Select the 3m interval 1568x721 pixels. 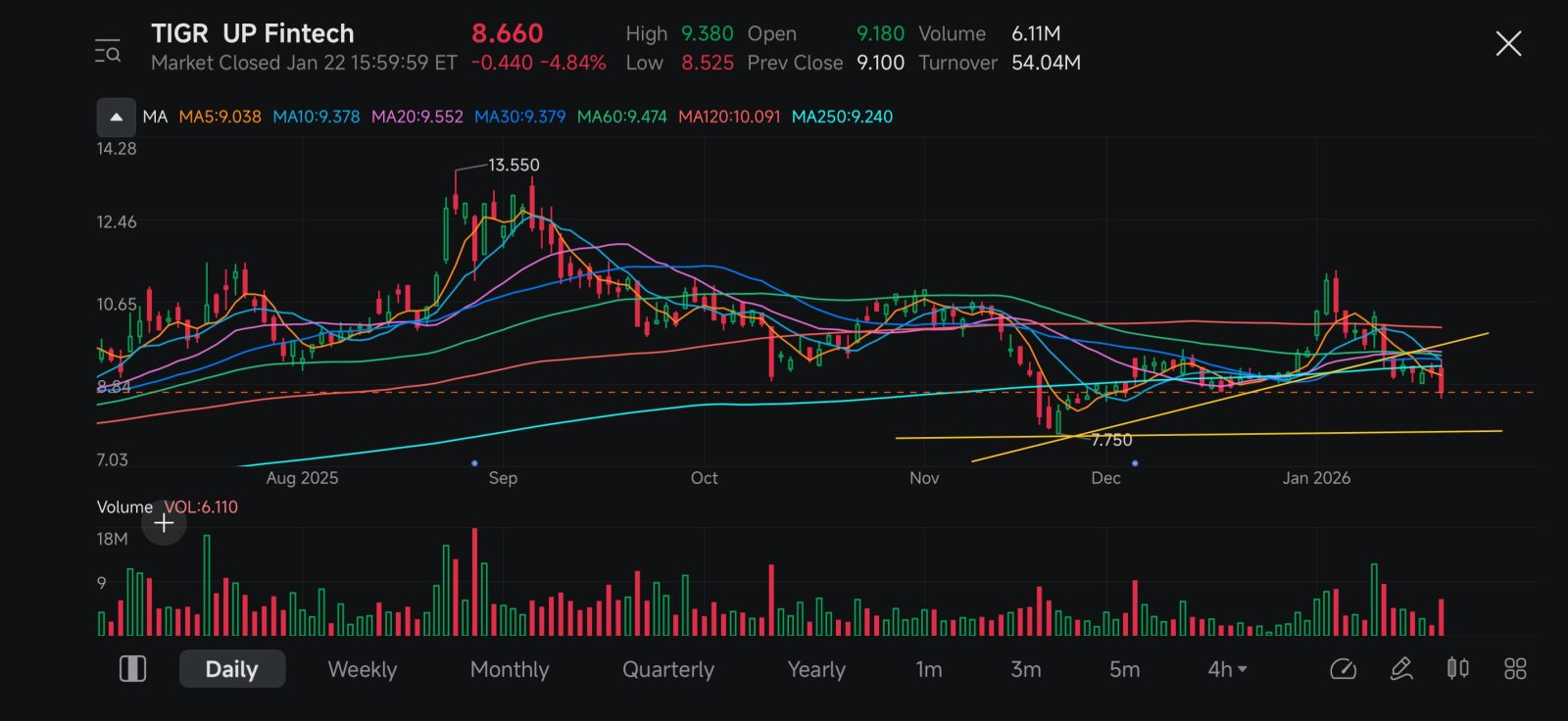click(1026, 669)
